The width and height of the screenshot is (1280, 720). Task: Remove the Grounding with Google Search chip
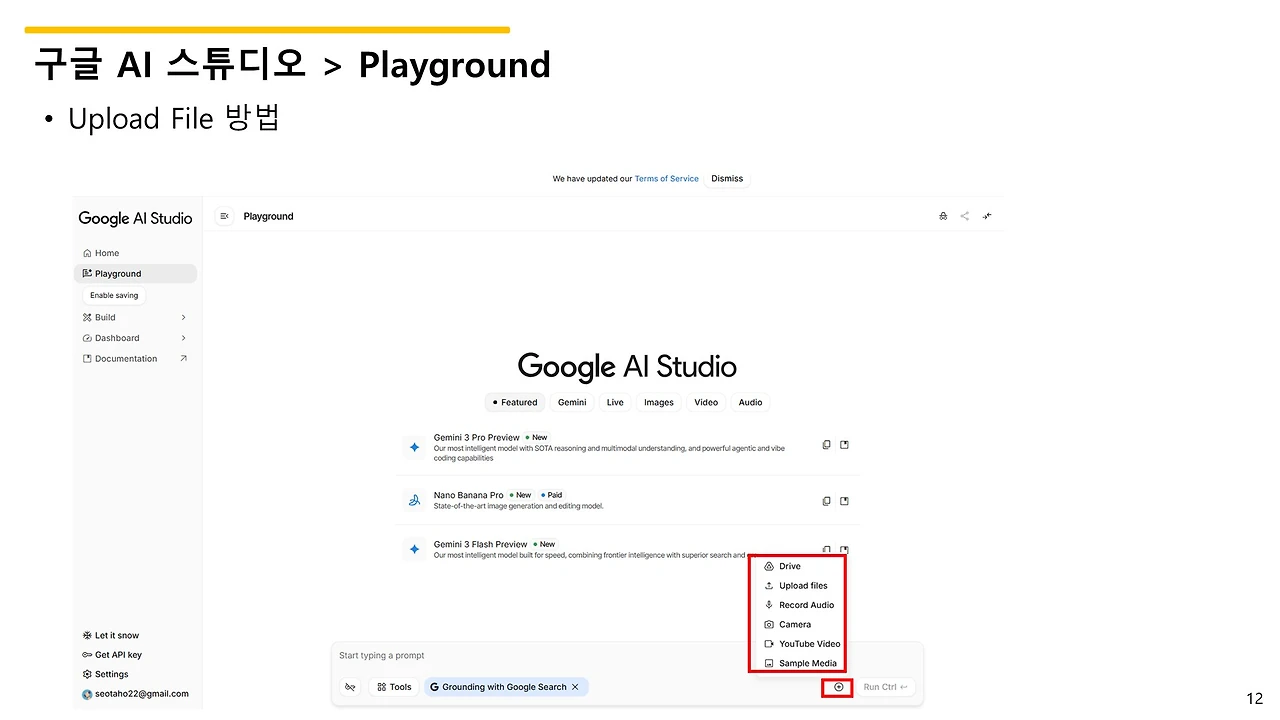(x=575, y=687)
